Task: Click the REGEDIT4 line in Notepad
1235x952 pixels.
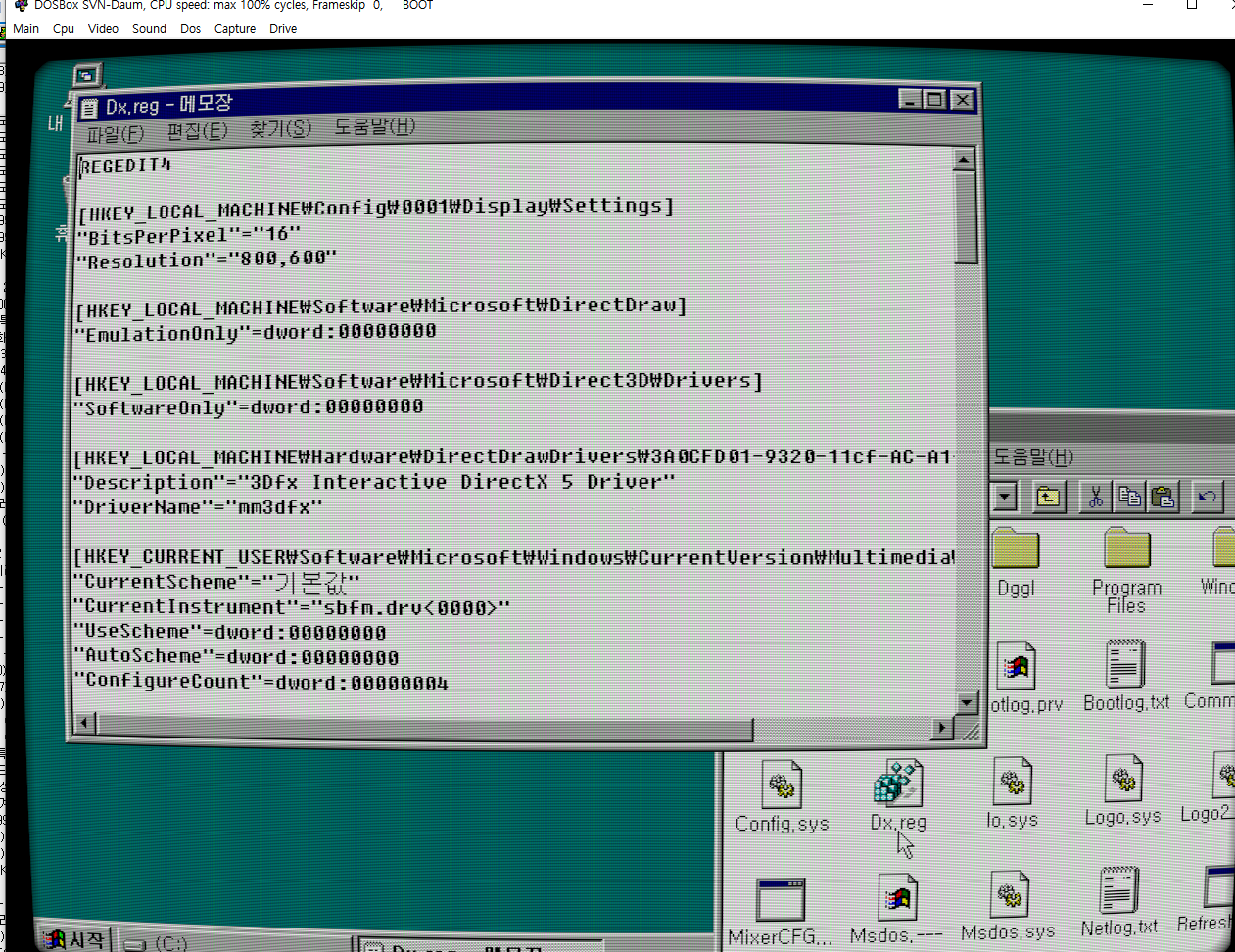Action: tap(125, 166)
